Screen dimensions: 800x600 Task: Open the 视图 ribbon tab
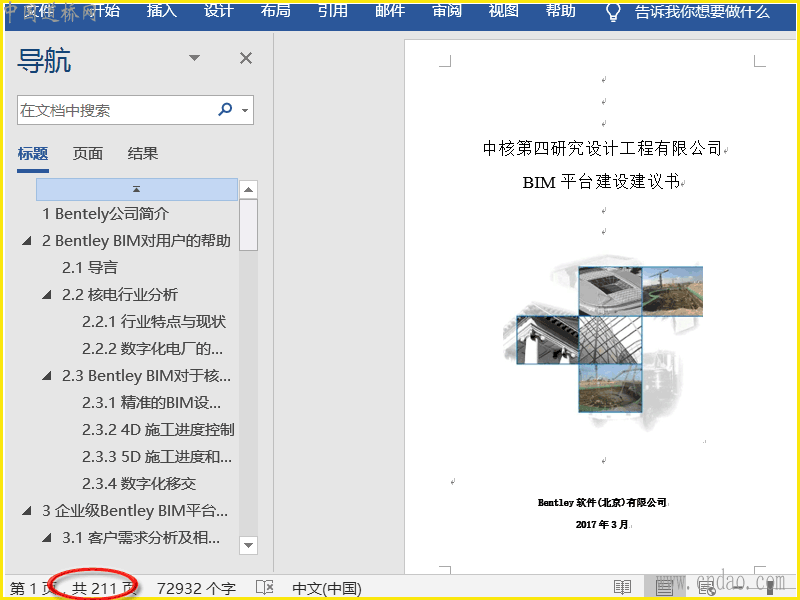tap(504, 11)
